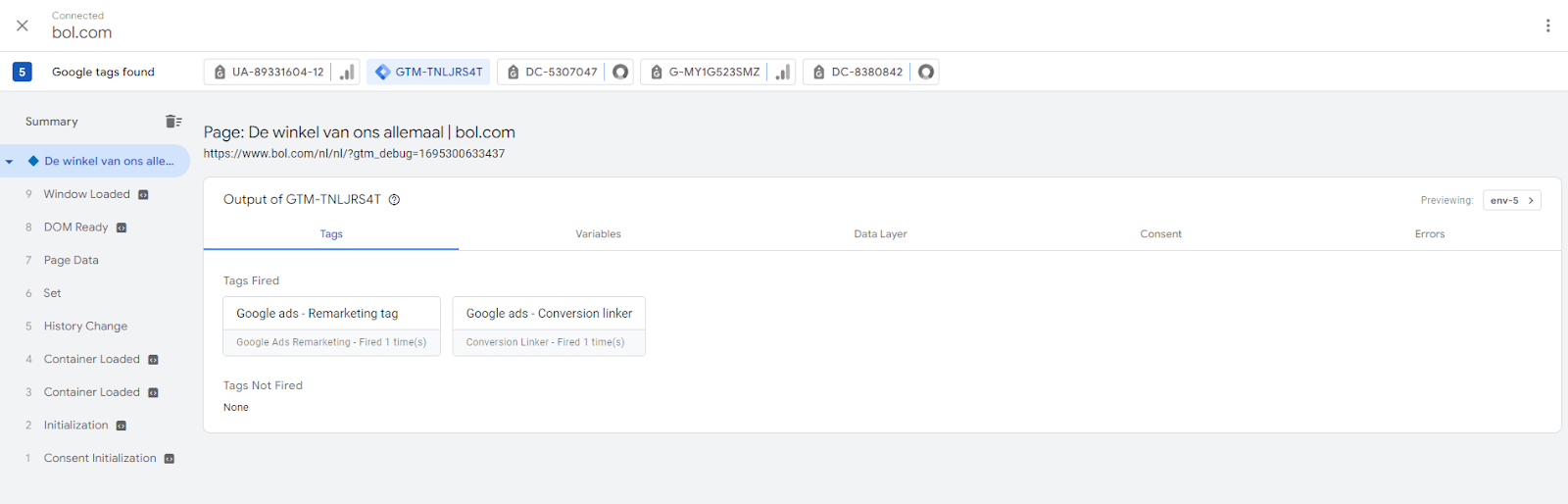Clear the event list with the delete icon
This screenshot has height=504, width=1568.
[x=173, y=122]
